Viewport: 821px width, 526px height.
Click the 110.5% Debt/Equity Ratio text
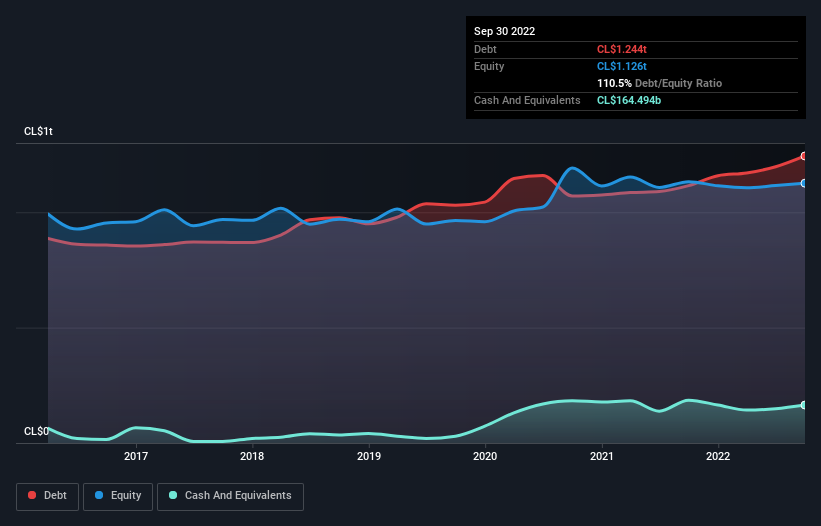pyautogui.click(x=659, y=83)
